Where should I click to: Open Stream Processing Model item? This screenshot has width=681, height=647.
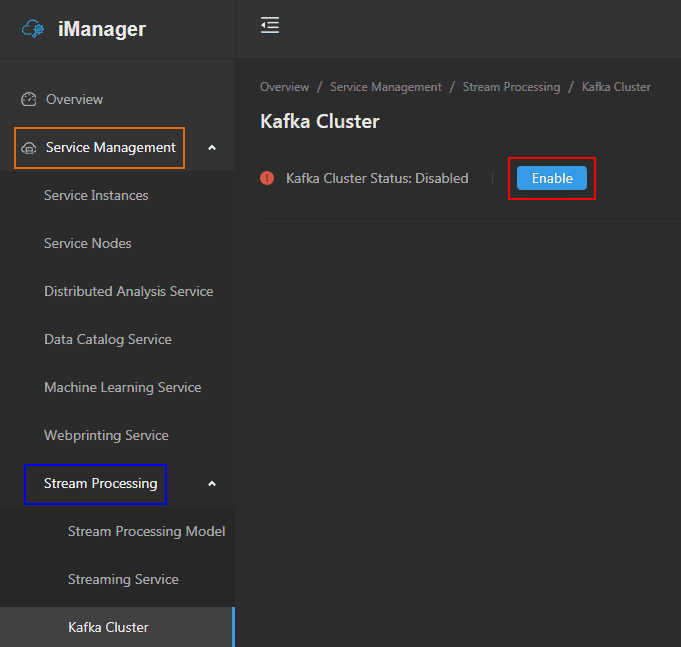(x=146, y=531)
